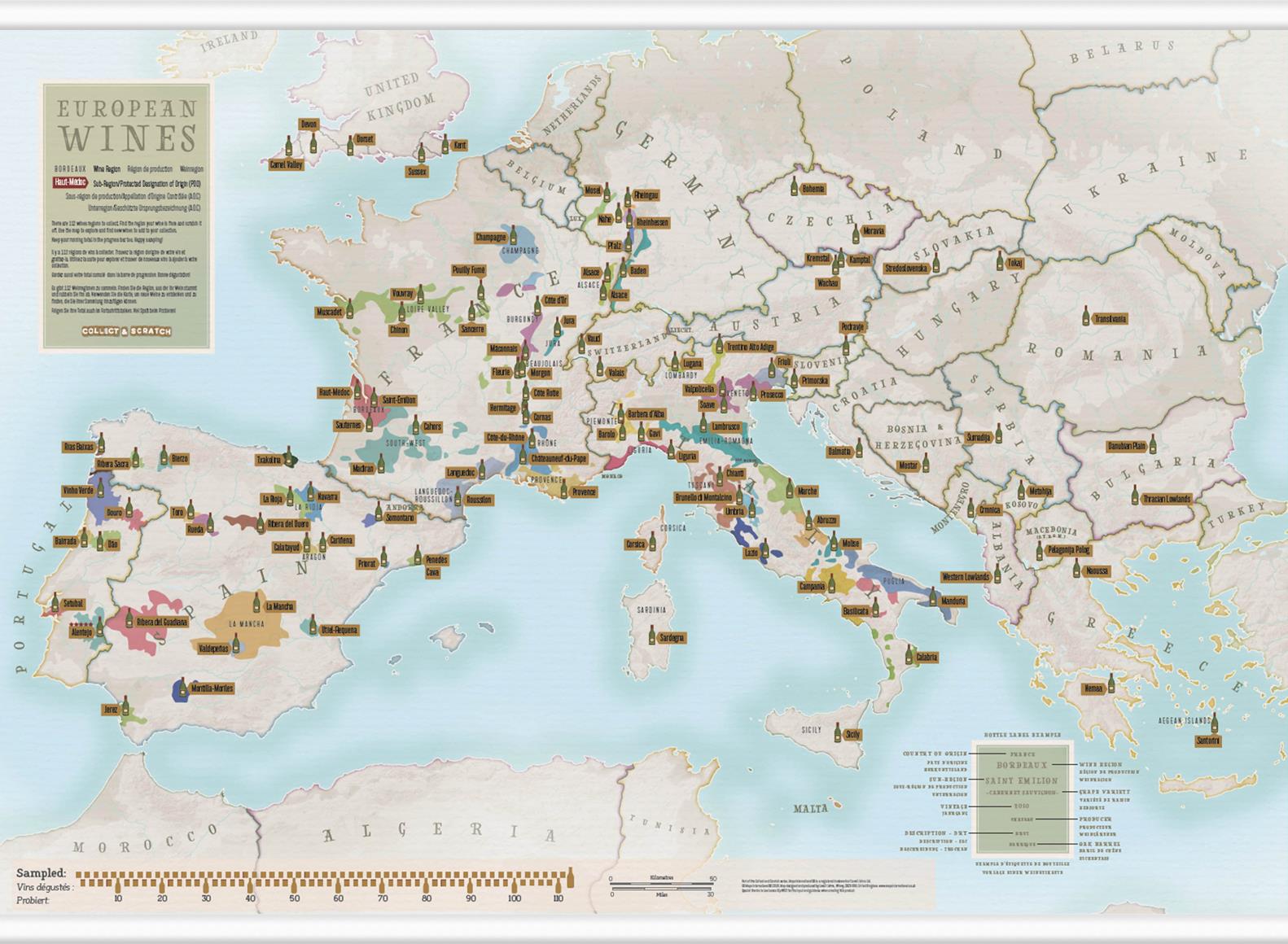
Task: Click the Barolo label in Piemonte
Action: [607, 435]
